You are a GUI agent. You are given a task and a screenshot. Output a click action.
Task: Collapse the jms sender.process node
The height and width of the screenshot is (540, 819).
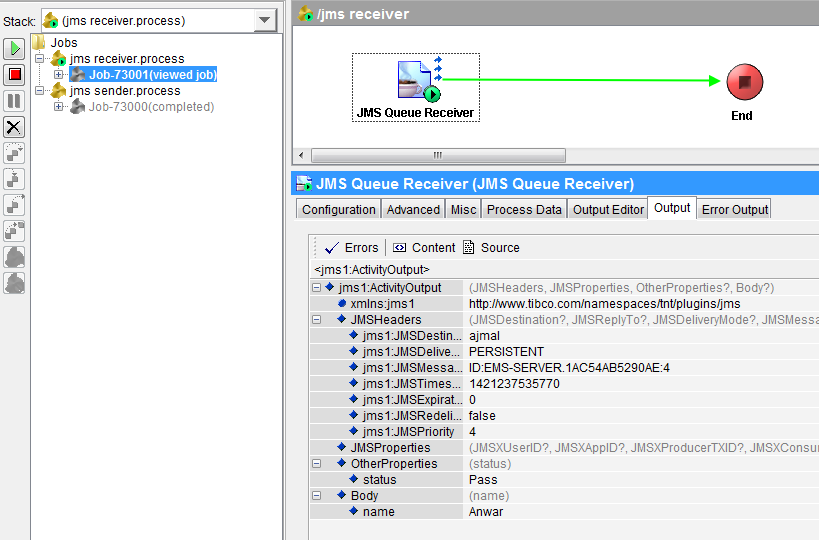(x=39, y=91)
